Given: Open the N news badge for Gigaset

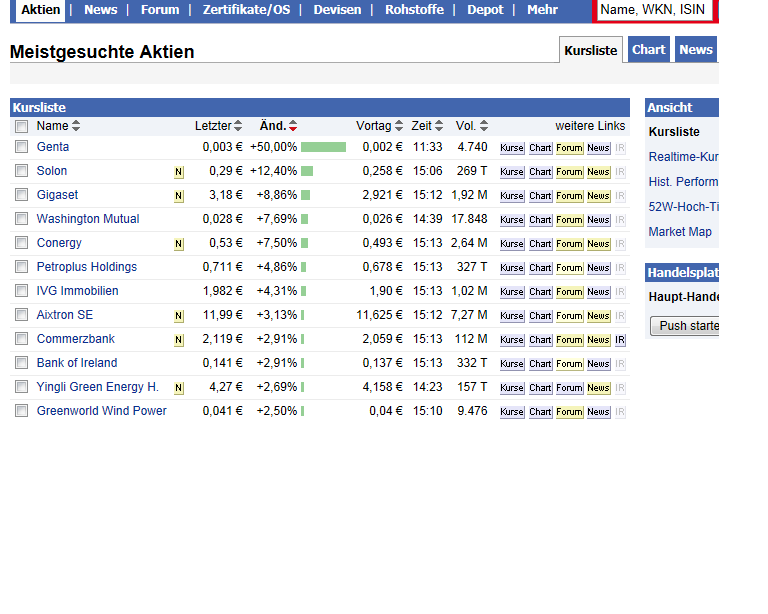Looking at the screenshot, I should 179,196.
